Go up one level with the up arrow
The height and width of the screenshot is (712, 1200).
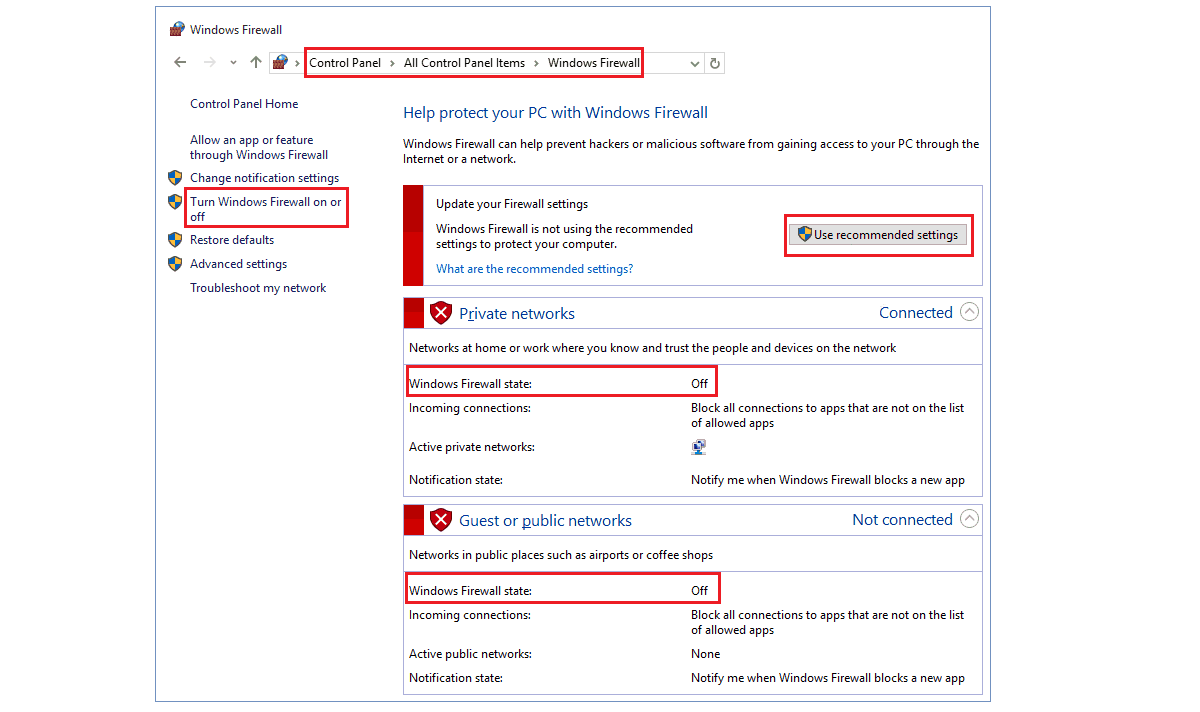click(256, 62)
